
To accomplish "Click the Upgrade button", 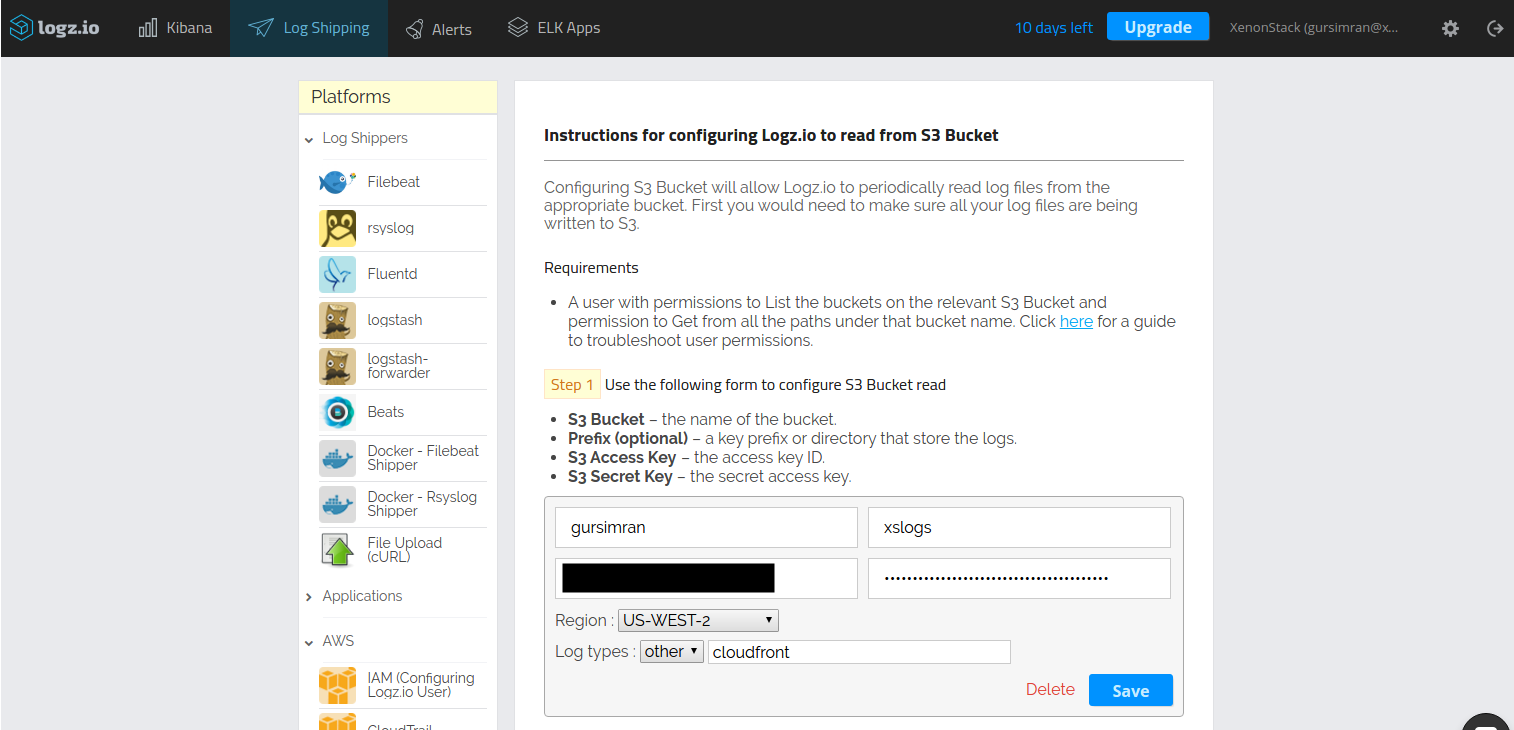I will [x=1158, y=27].
